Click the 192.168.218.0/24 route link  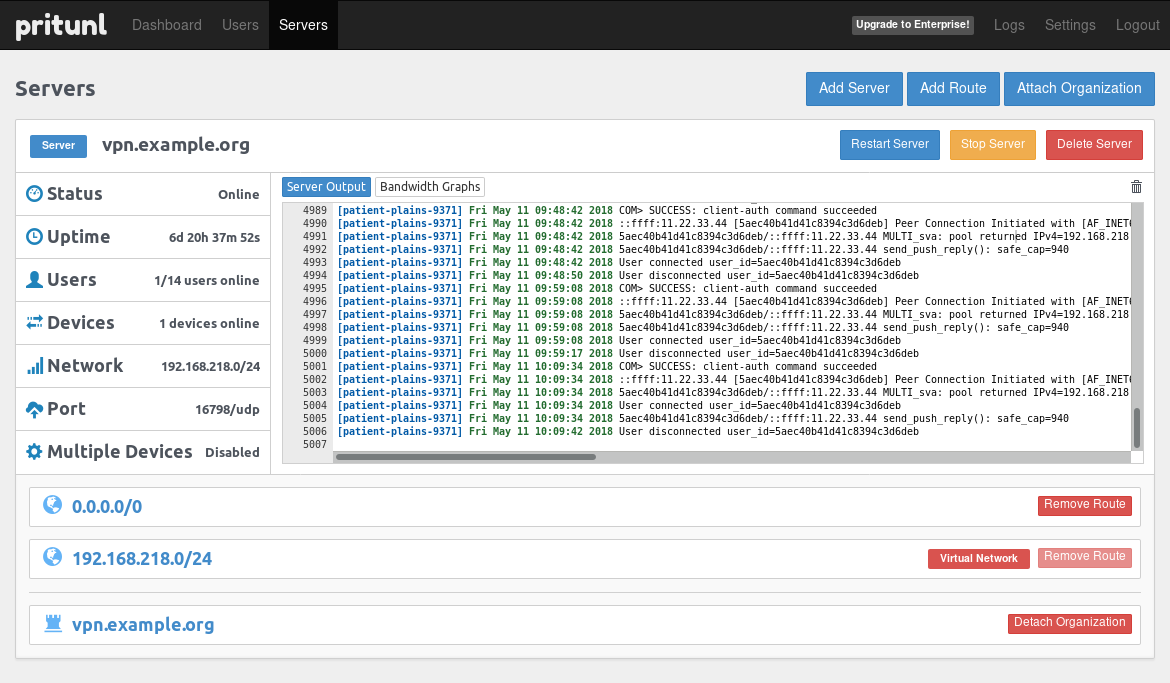[x=142, y=559]
